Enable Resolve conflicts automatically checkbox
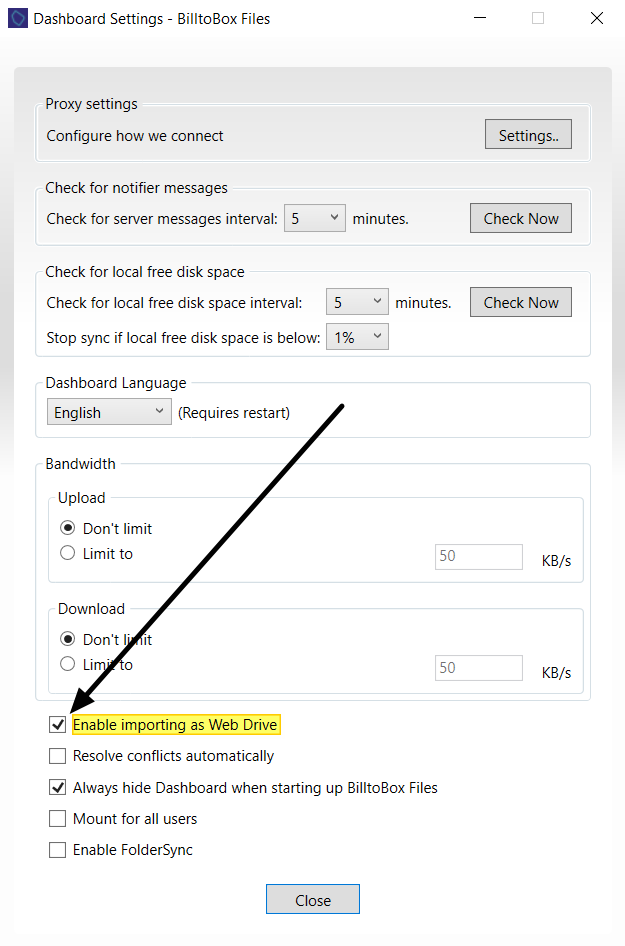The height and width of the screenshot is (946, 625). coord(57,756)
